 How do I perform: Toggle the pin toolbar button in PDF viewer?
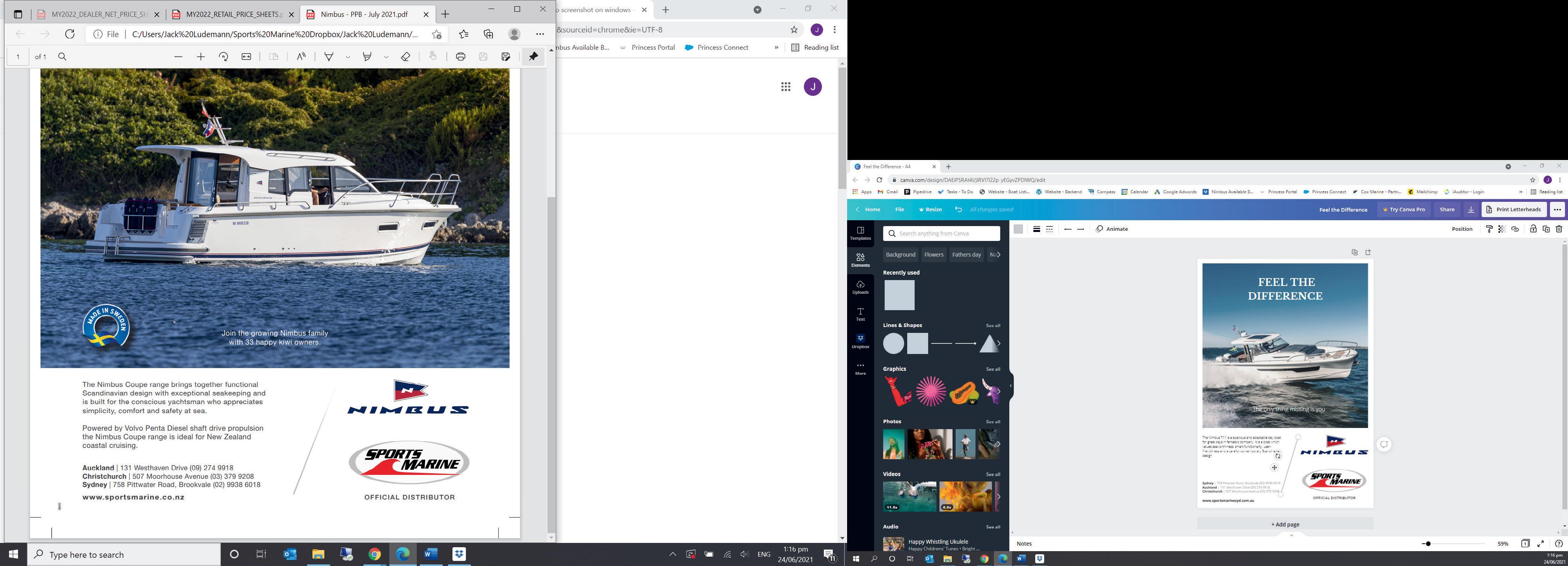coord(533,57)
